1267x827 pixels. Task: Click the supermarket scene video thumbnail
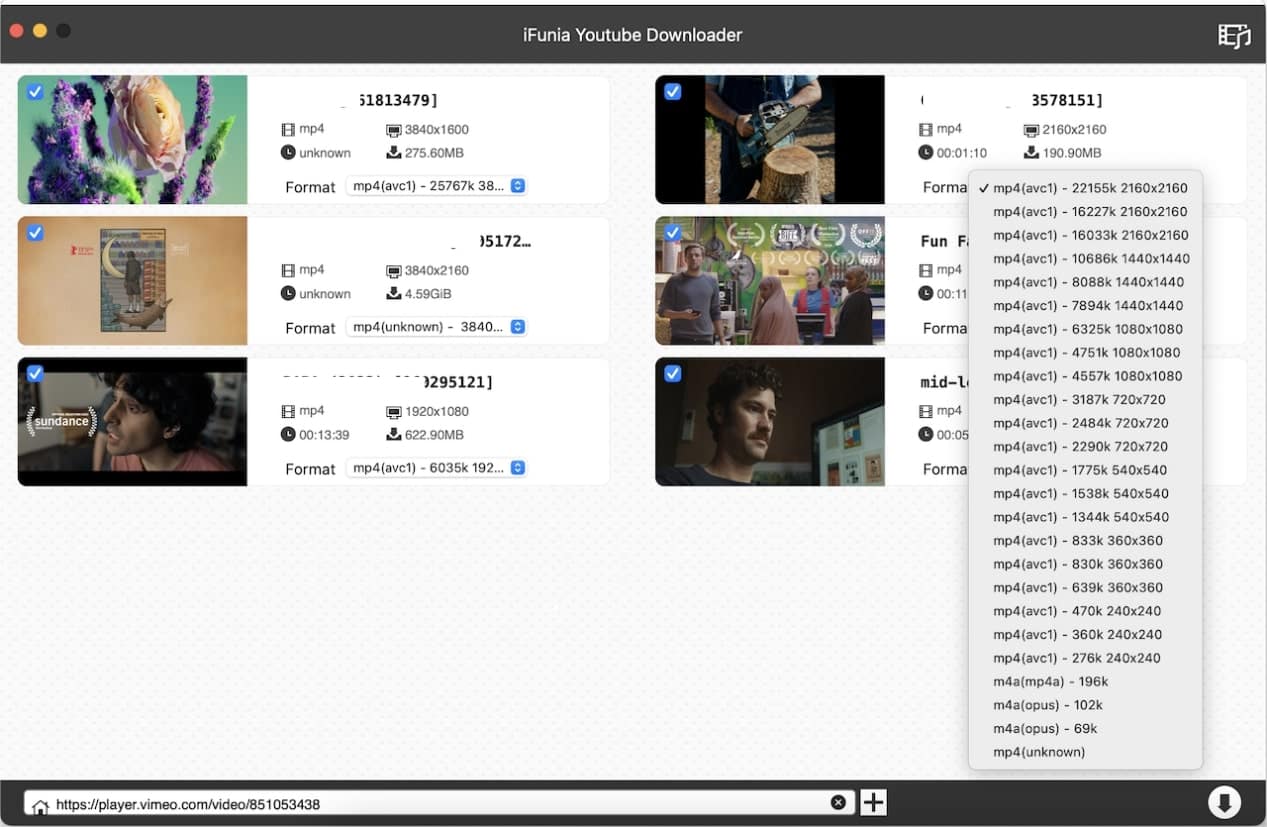(x=769, y=281)
